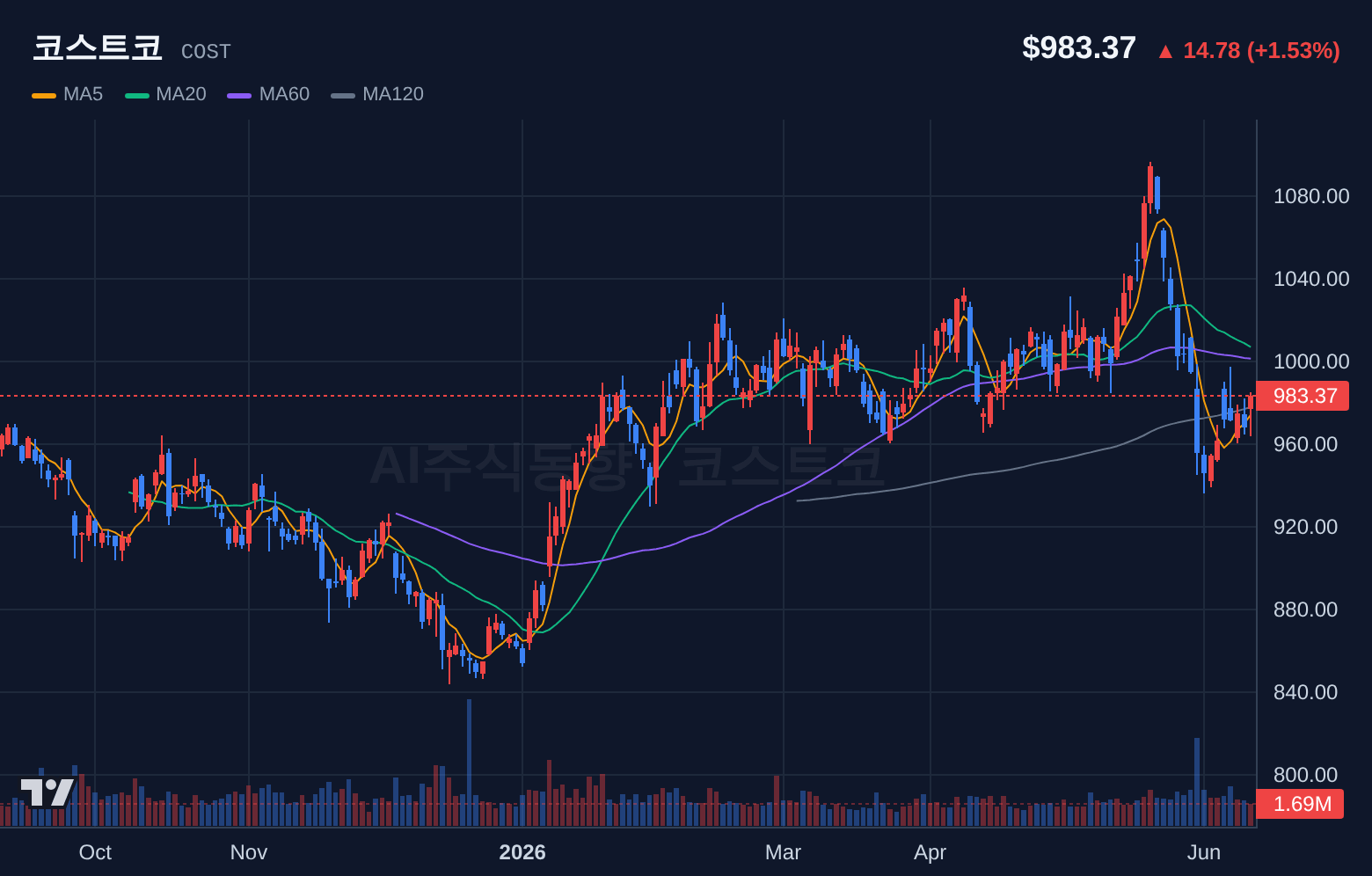Image resolution: width=1372 pixels, height=876 pixels.
Task: Click the 코스트코 stock name title
Action: (x=98, y=47)
